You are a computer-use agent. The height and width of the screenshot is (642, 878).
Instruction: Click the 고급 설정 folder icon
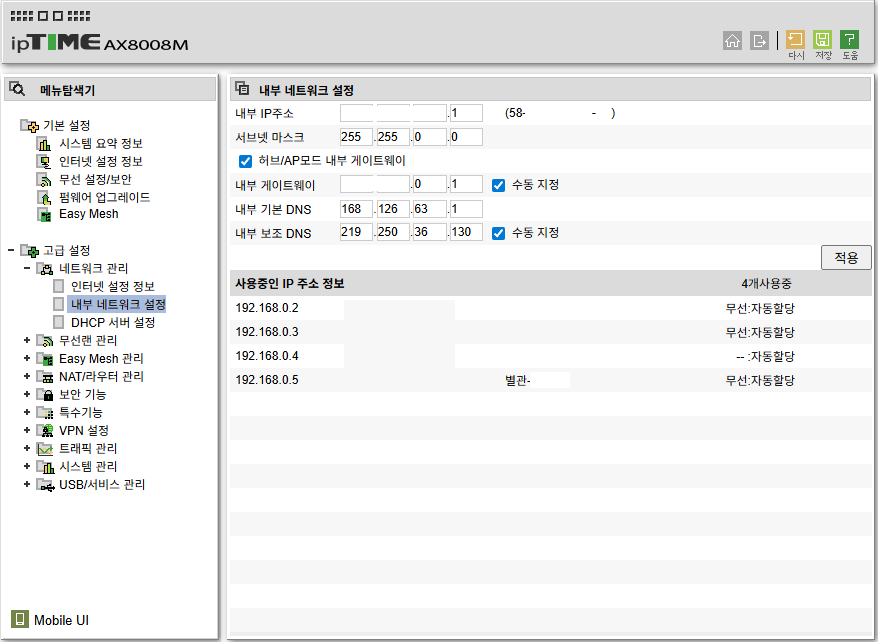[x=30, y=250]
